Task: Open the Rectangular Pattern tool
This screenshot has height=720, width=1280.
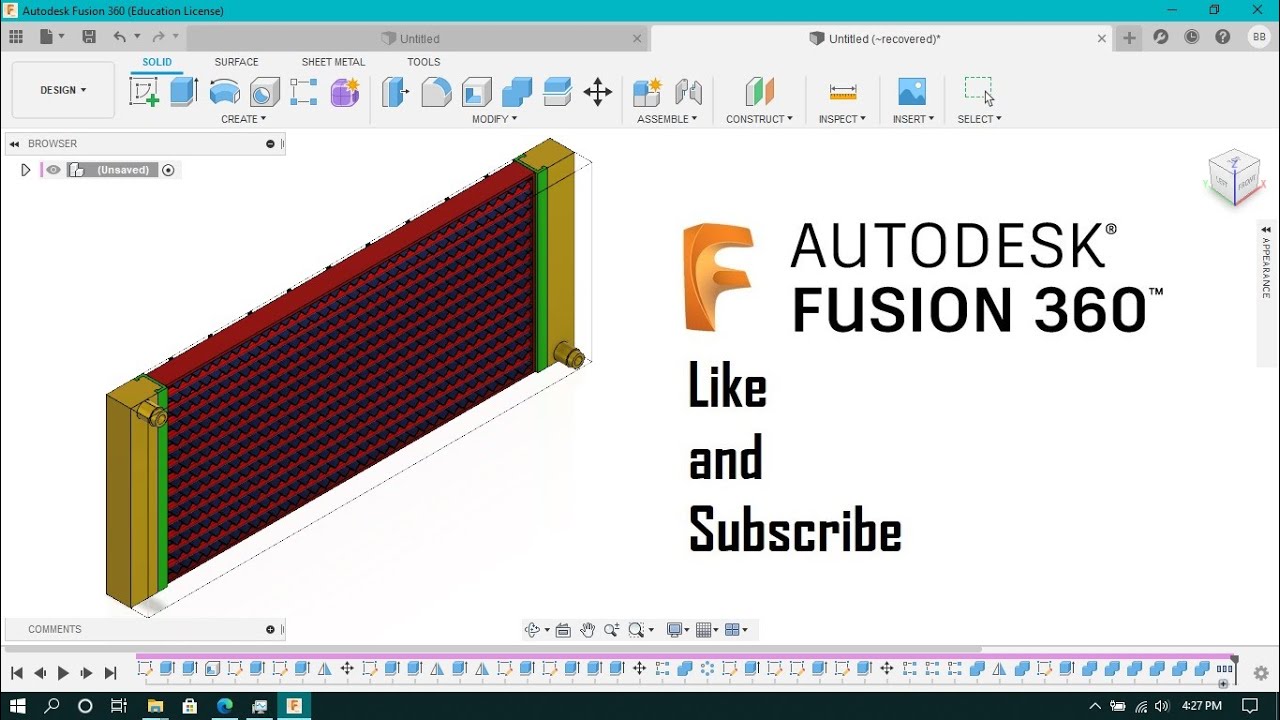Action: click(304, 92)
